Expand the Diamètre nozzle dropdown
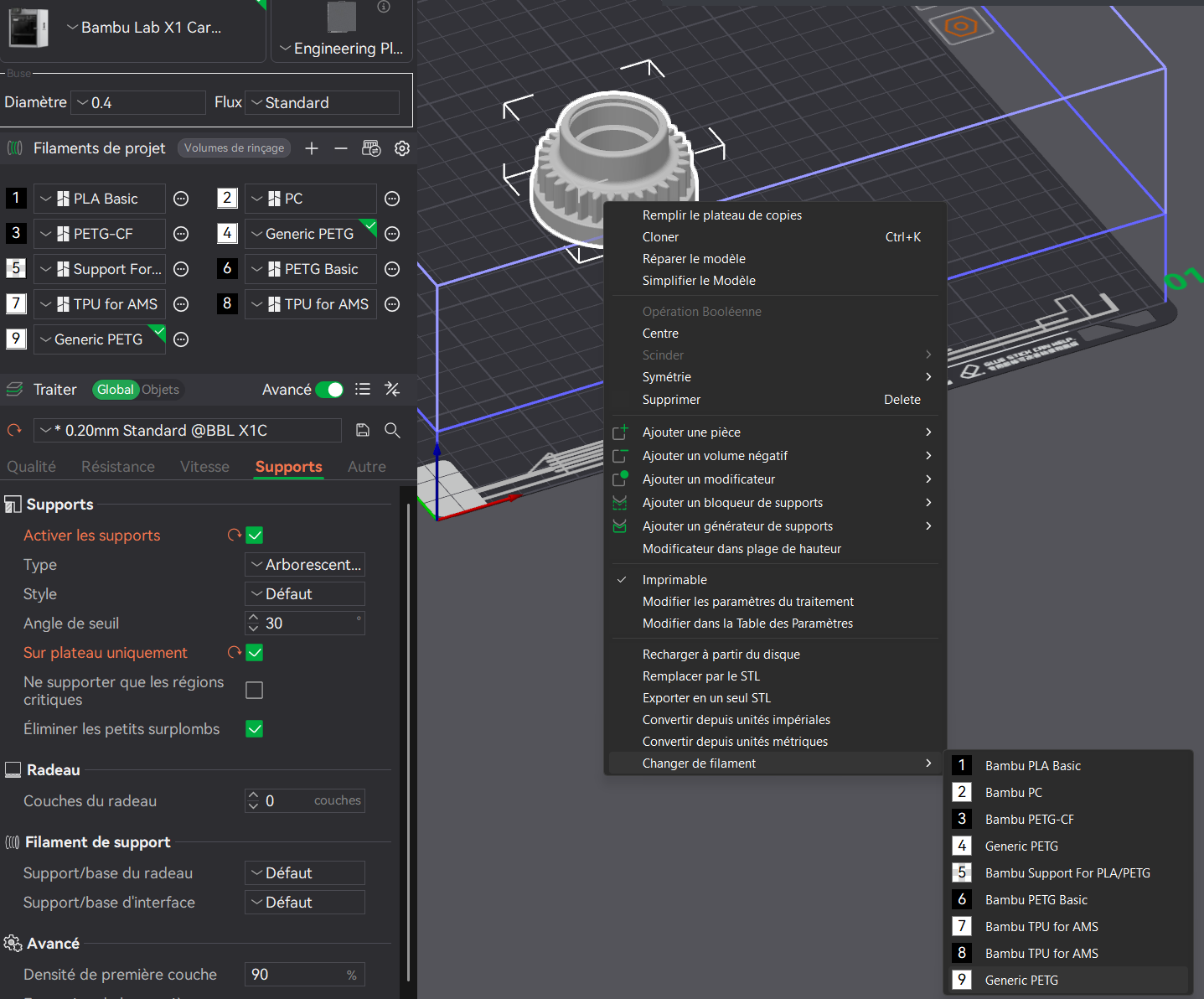This screenshot has height=999, width=1204. (x=138, y=102)
